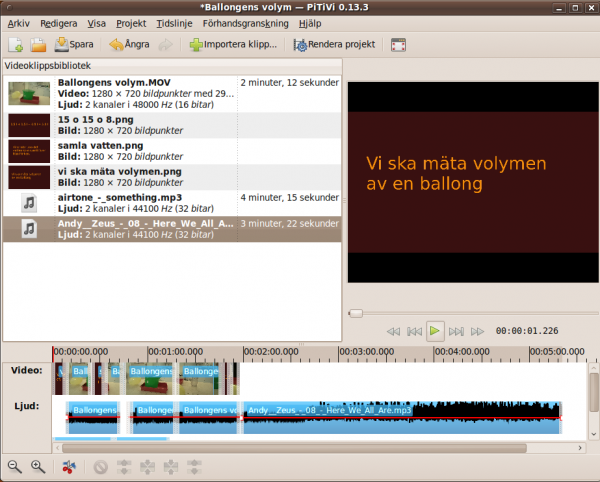Select Ballongens volym.MOV thumbnail in library
The width and height of the screenshot is (600, 482).
tap(29, 93)
